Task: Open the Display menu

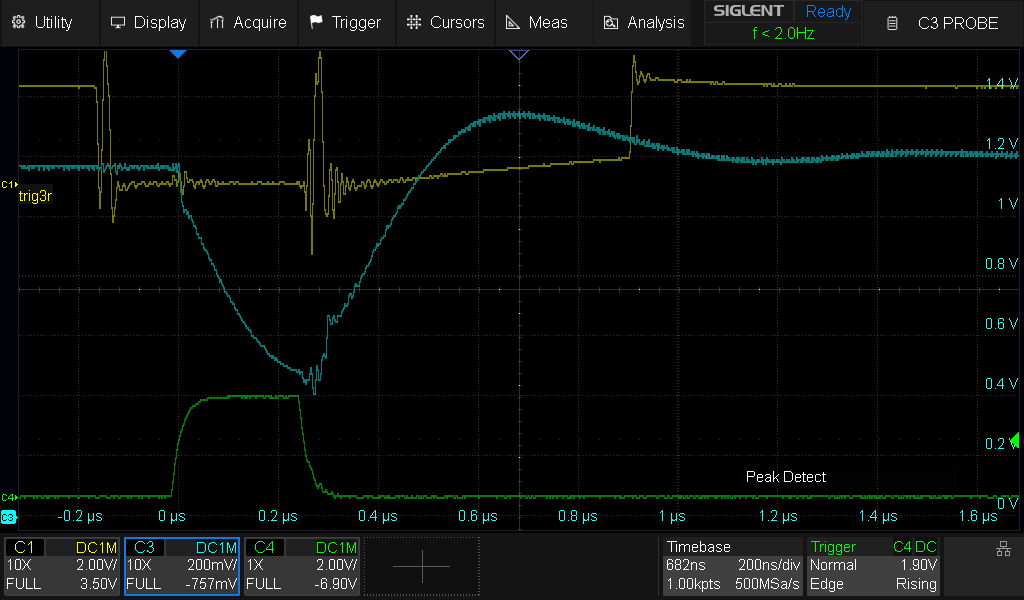Action: pos(148,22)
